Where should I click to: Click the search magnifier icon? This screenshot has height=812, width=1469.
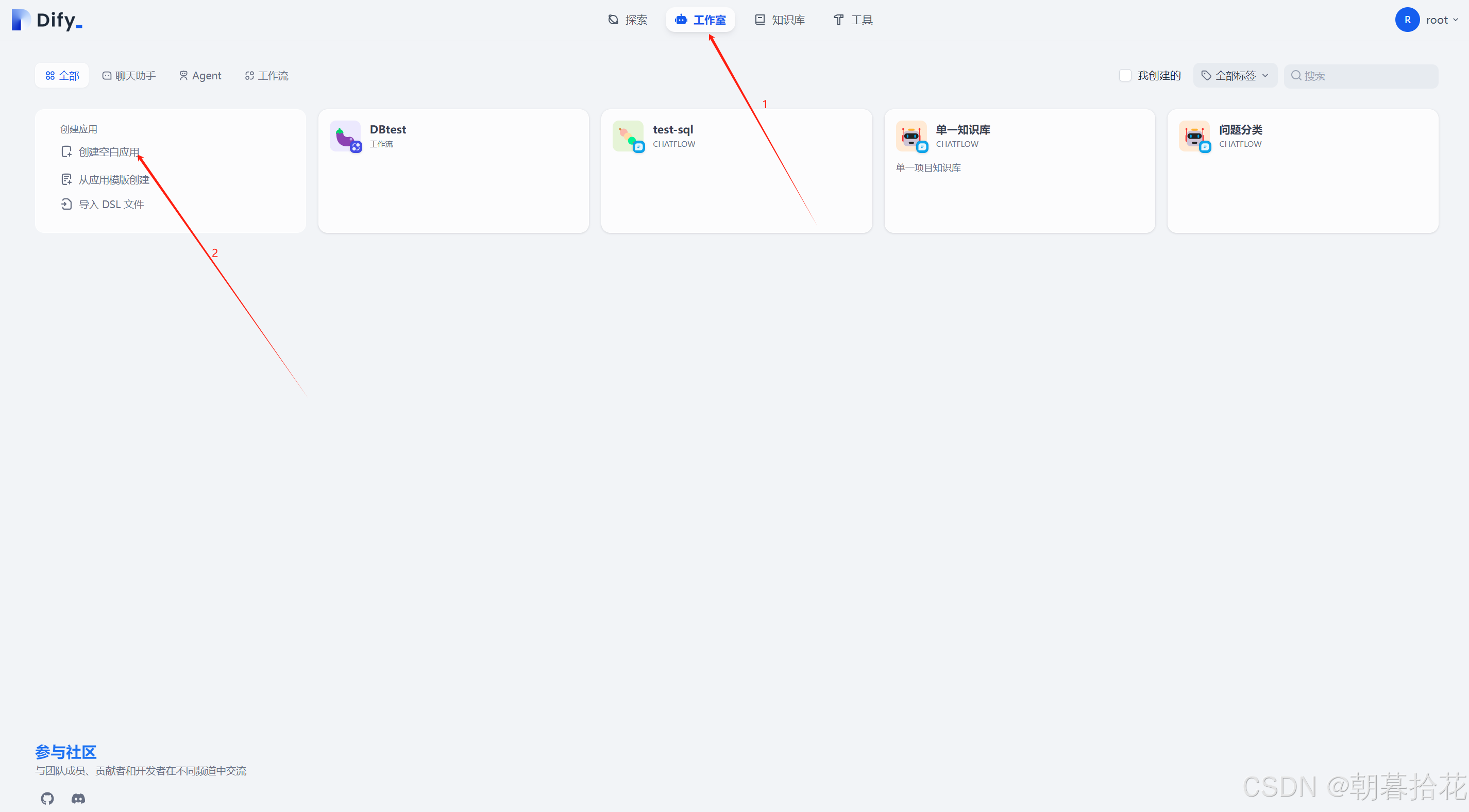(x=1296, y=75)
